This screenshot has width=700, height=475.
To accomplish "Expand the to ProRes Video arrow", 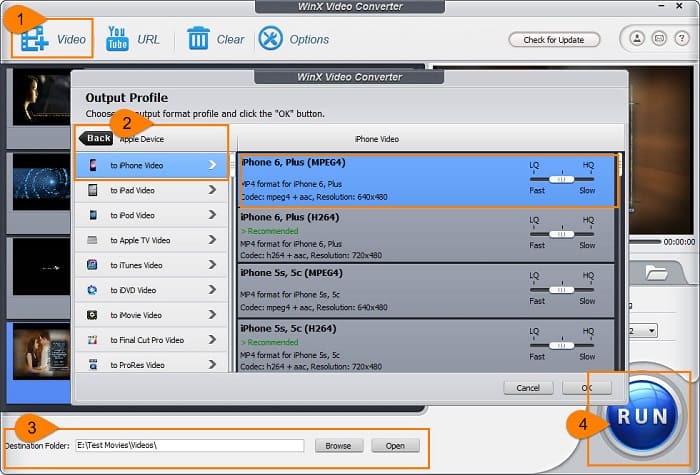I will point(212,365).
